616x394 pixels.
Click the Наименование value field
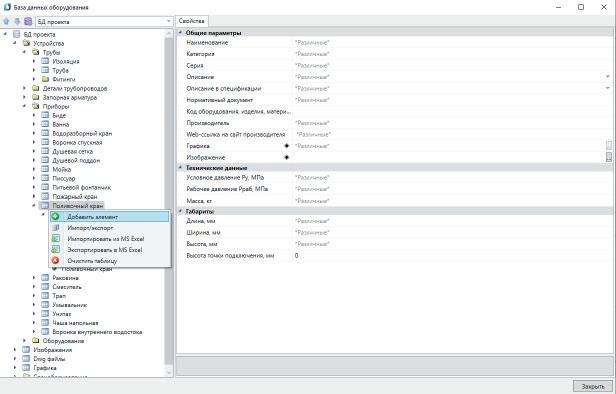[452, 42]
